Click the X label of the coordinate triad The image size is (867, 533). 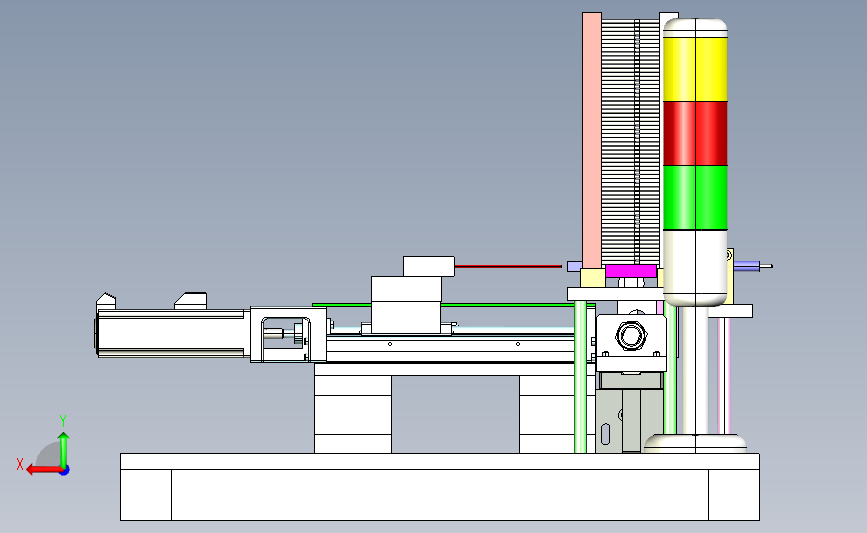tap(20, 464)
